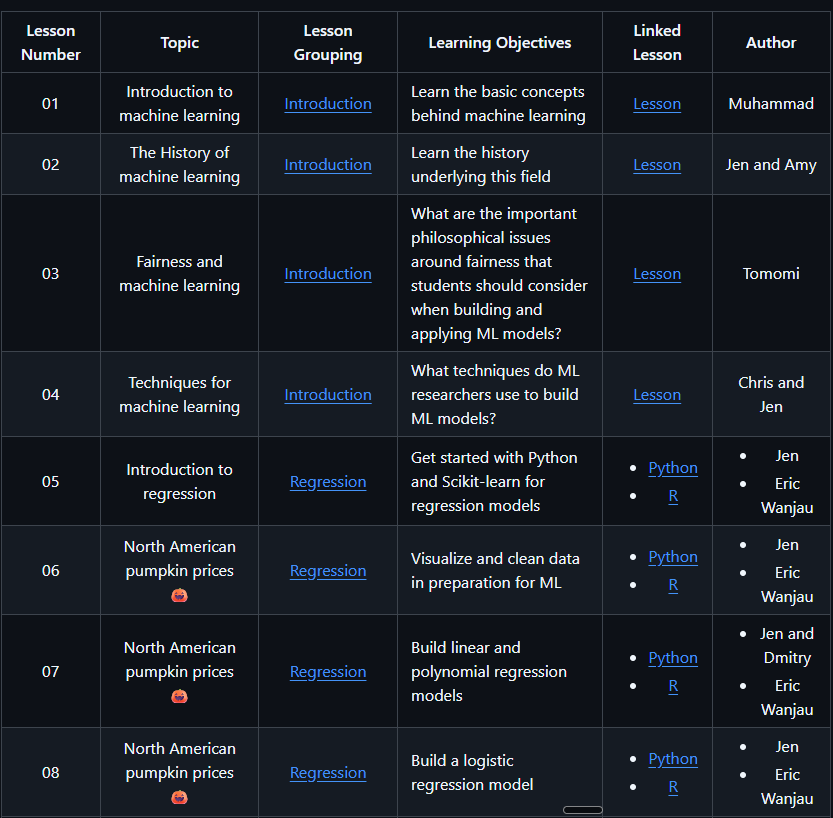The image size is (833, 818).
Task: Open the Regression link in lesson 06 row
Action: click(328, 571)
